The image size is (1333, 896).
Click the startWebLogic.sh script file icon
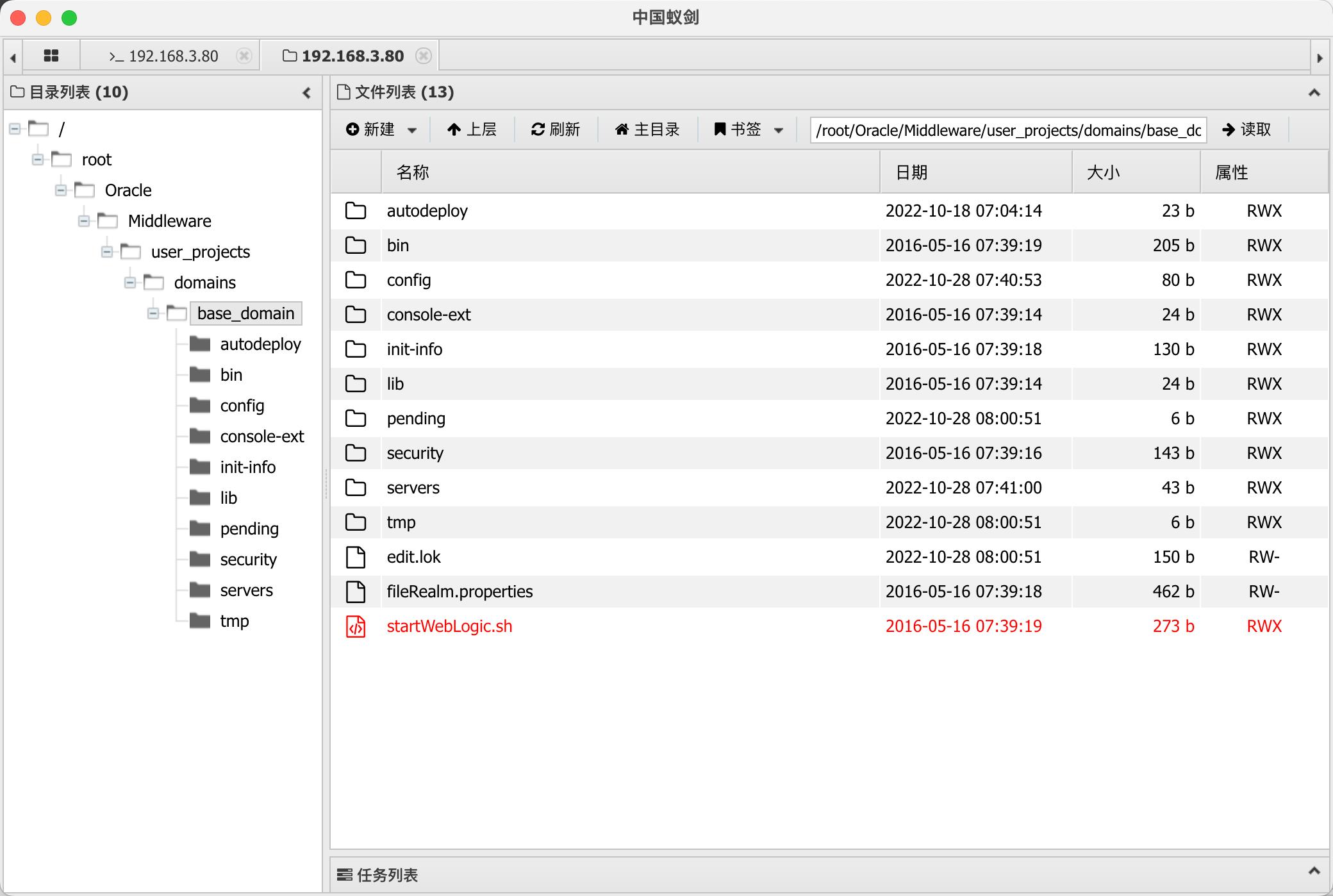point(356,626)
